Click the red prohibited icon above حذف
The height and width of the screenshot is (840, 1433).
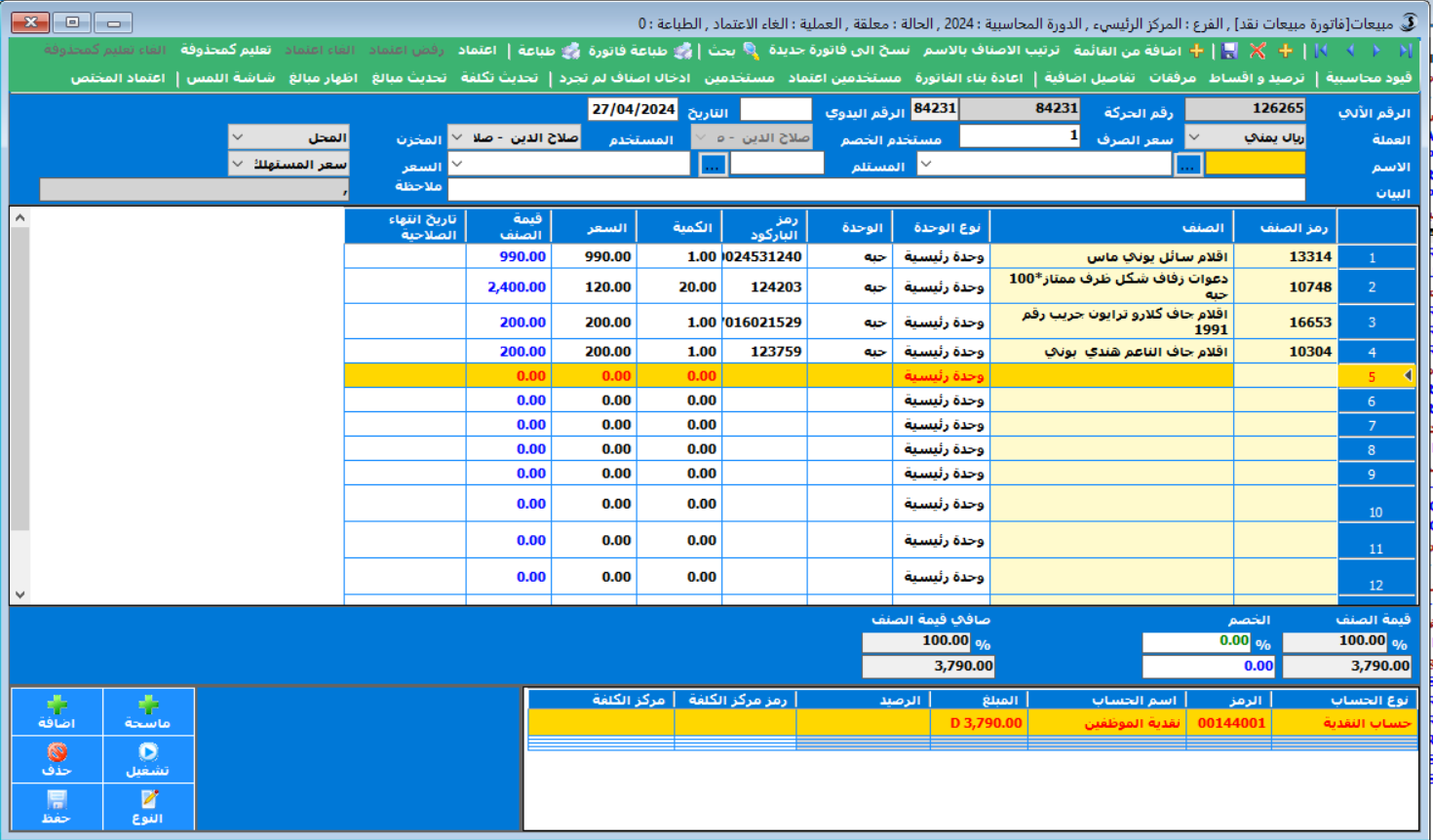(58, 751)
